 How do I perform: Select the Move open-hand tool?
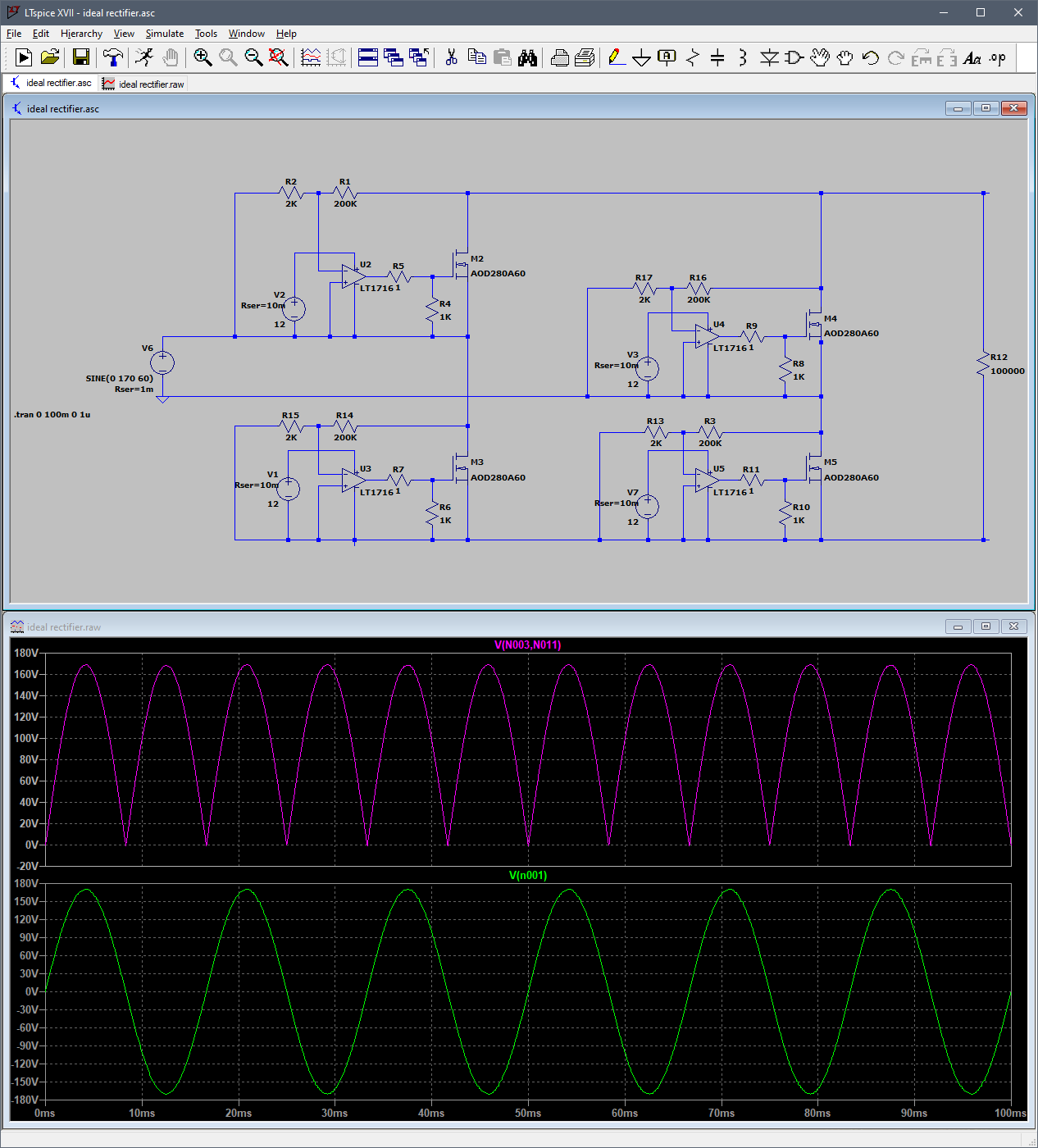point(819,57)
